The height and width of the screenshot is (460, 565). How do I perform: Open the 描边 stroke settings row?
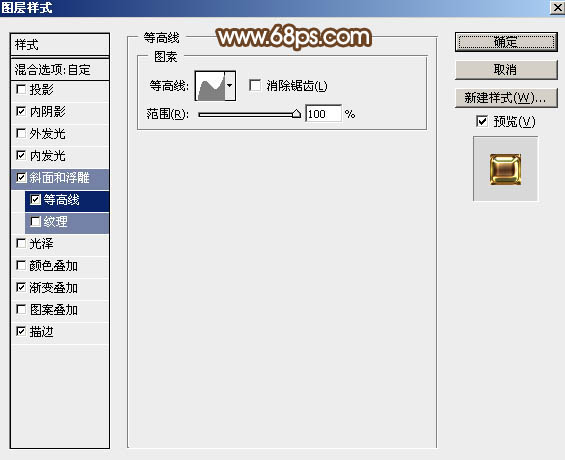click(x=60, y=333)
